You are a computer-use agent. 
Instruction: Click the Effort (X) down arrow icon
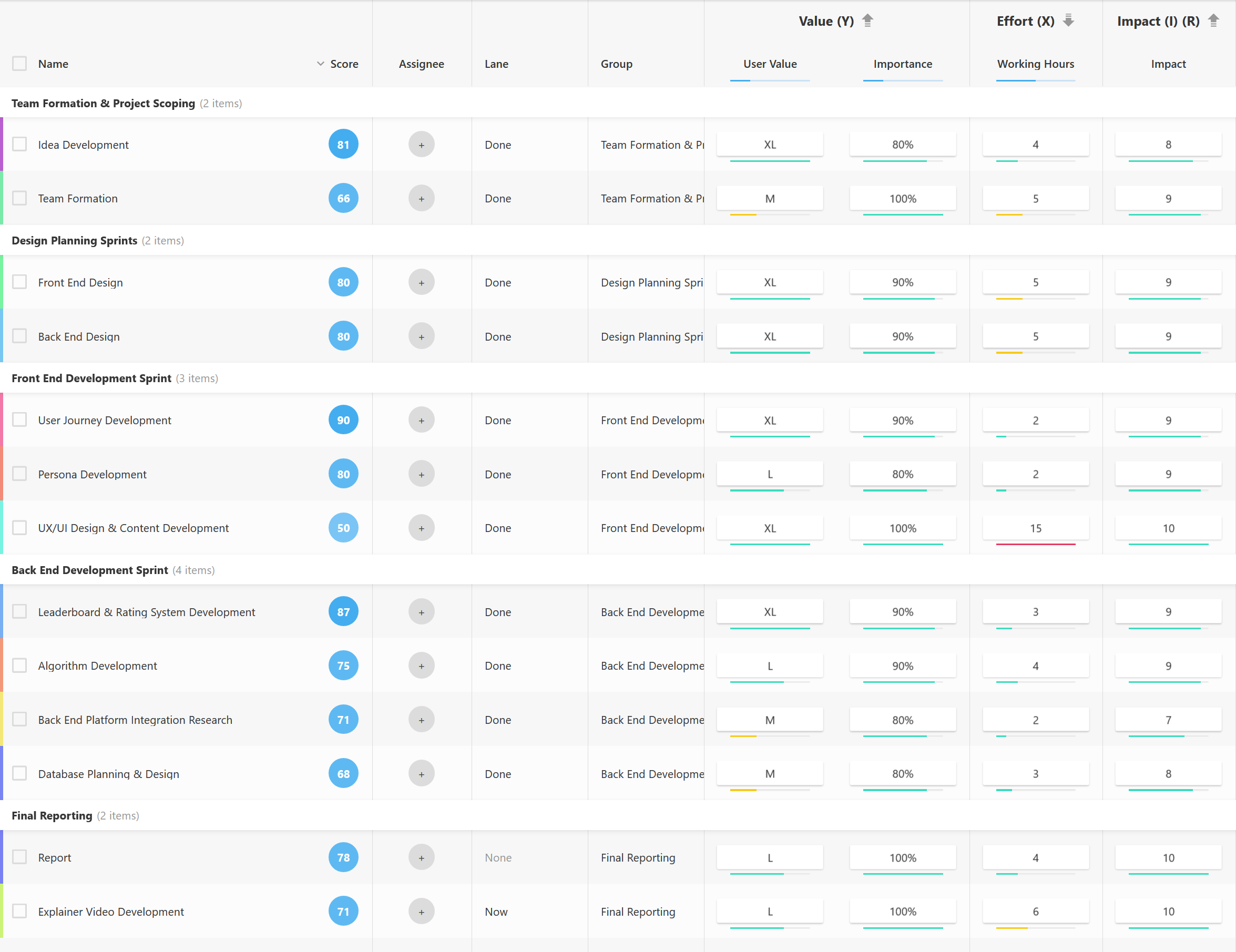pos(1068,21)
